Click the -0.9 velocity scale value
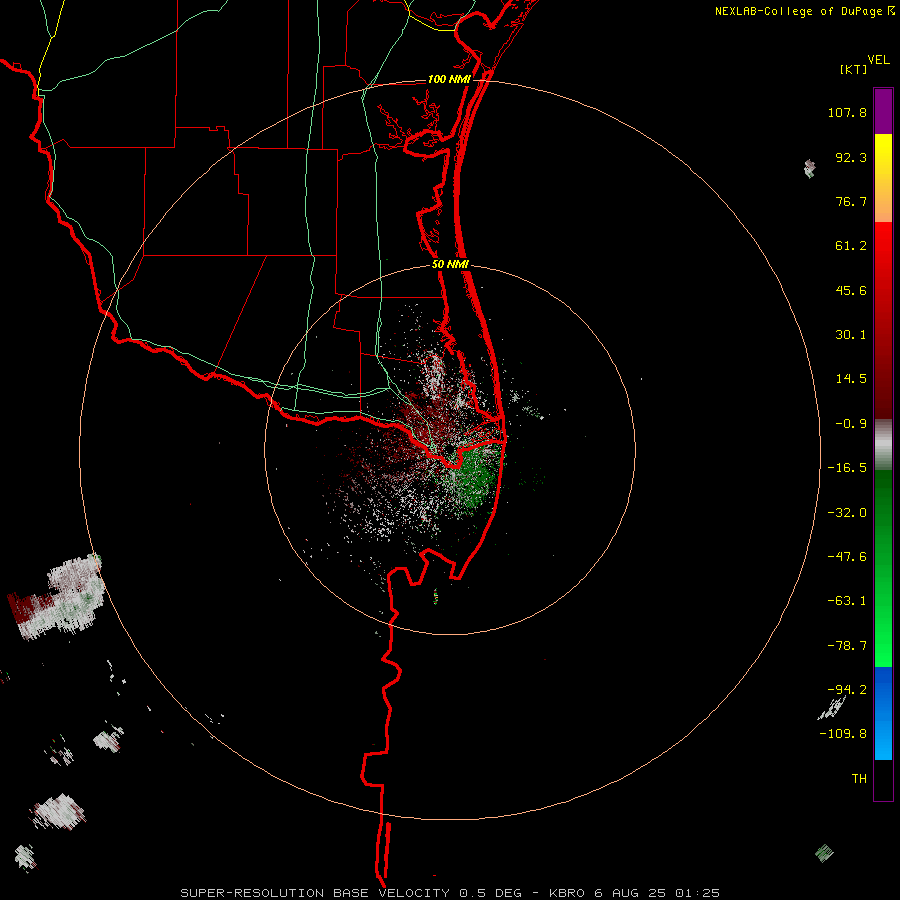The image size is (900, 900). click(x=851, y=424)
